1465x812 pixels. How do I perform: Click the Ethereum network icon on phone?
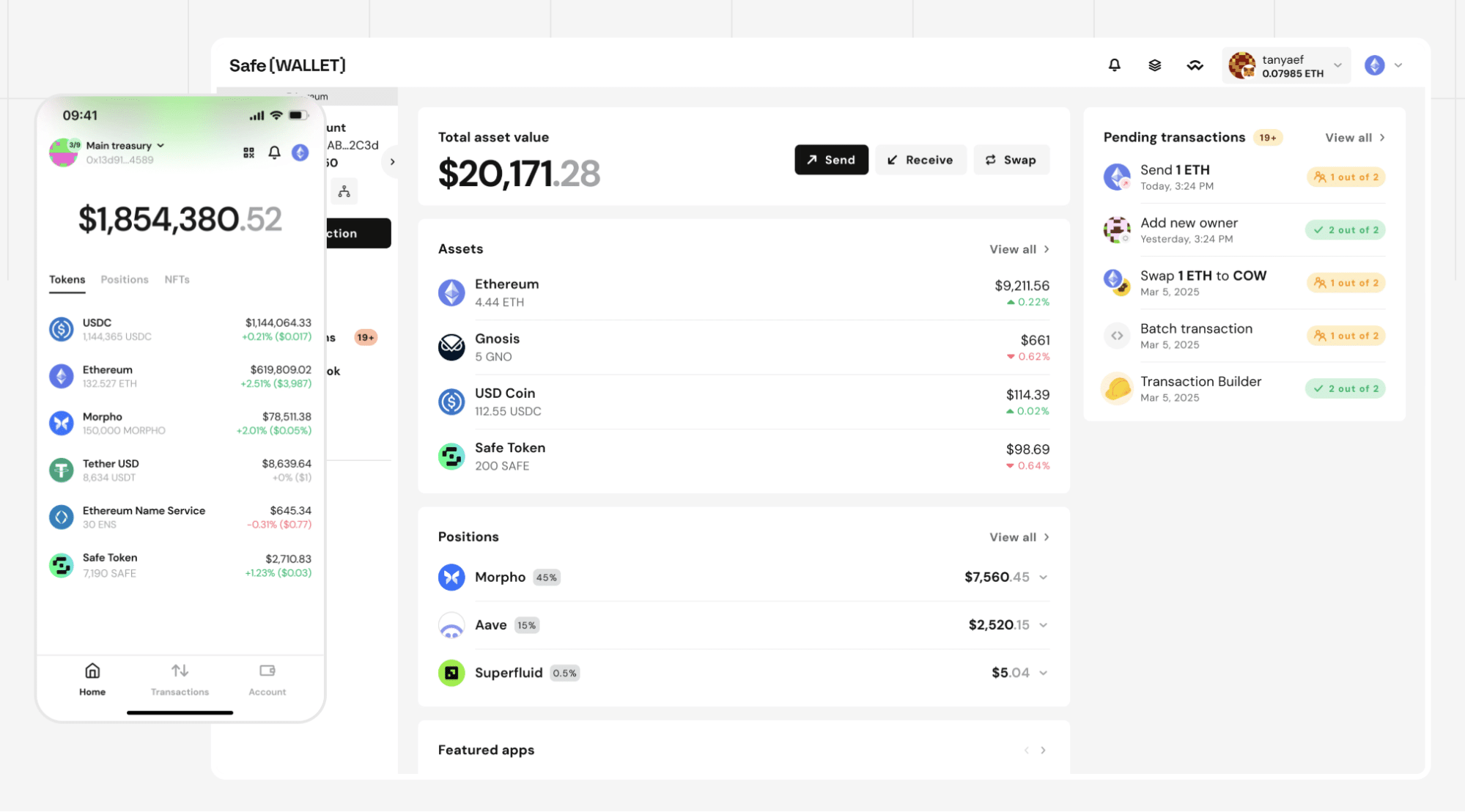pyautogui.click(x=300, y=152)
